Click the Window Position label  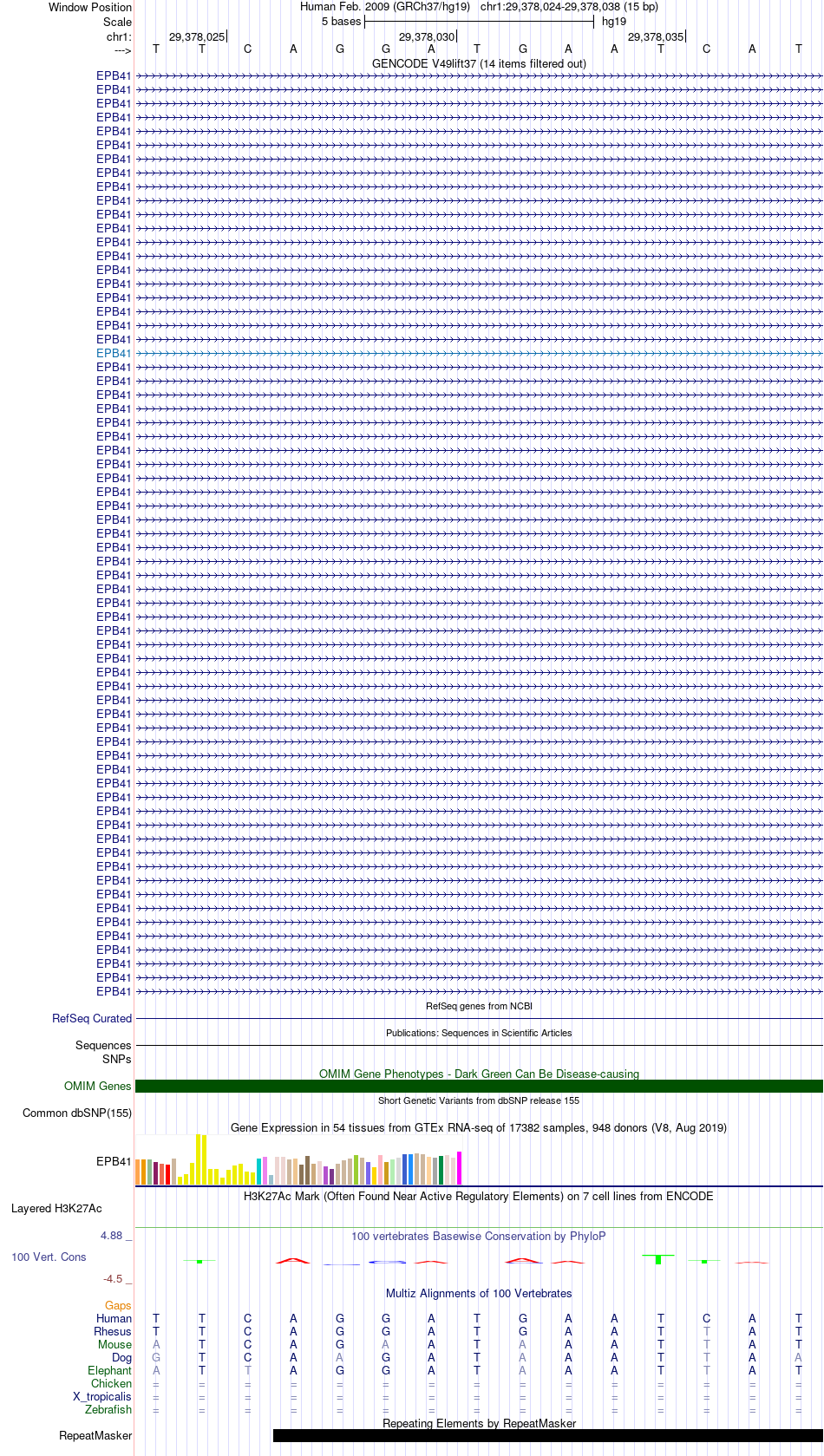point(90,7)
